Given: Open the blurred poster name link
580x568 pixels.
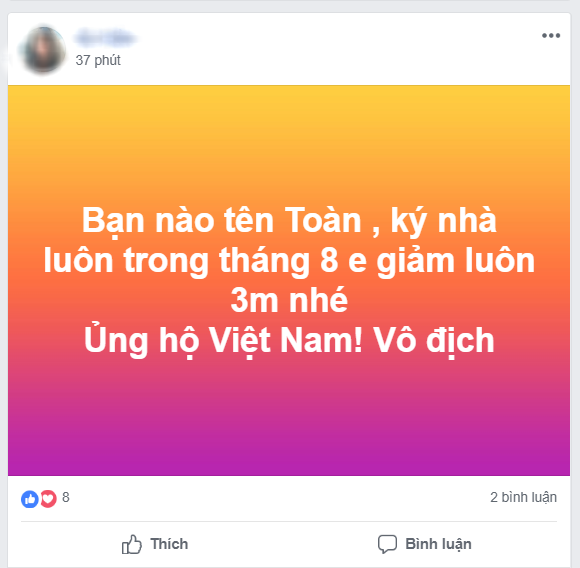Looking at the screenshot, I should click(105, 38).
